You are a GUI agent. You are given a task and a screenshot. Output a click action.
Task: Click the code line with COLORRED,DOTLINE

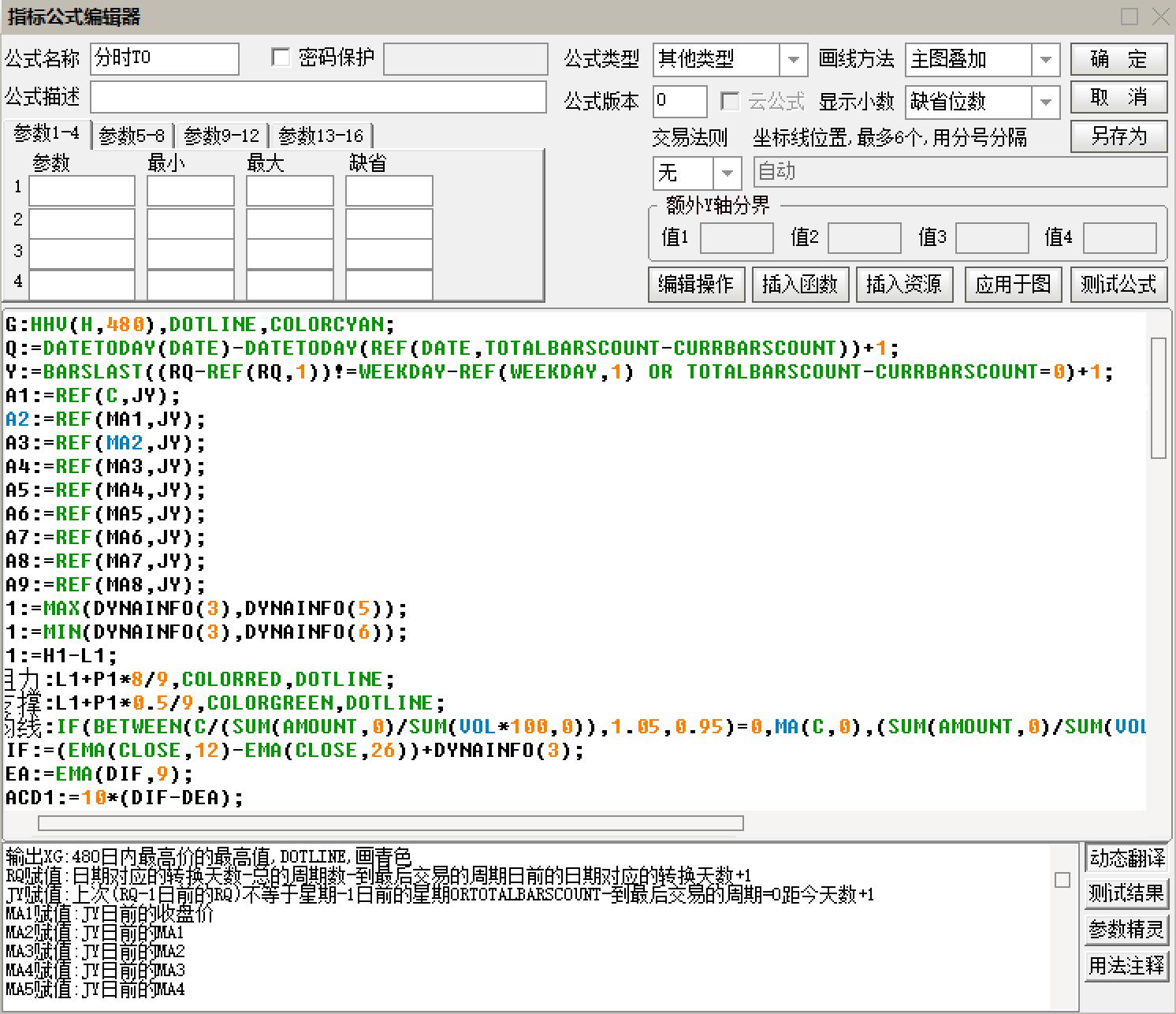coord(200,680)
